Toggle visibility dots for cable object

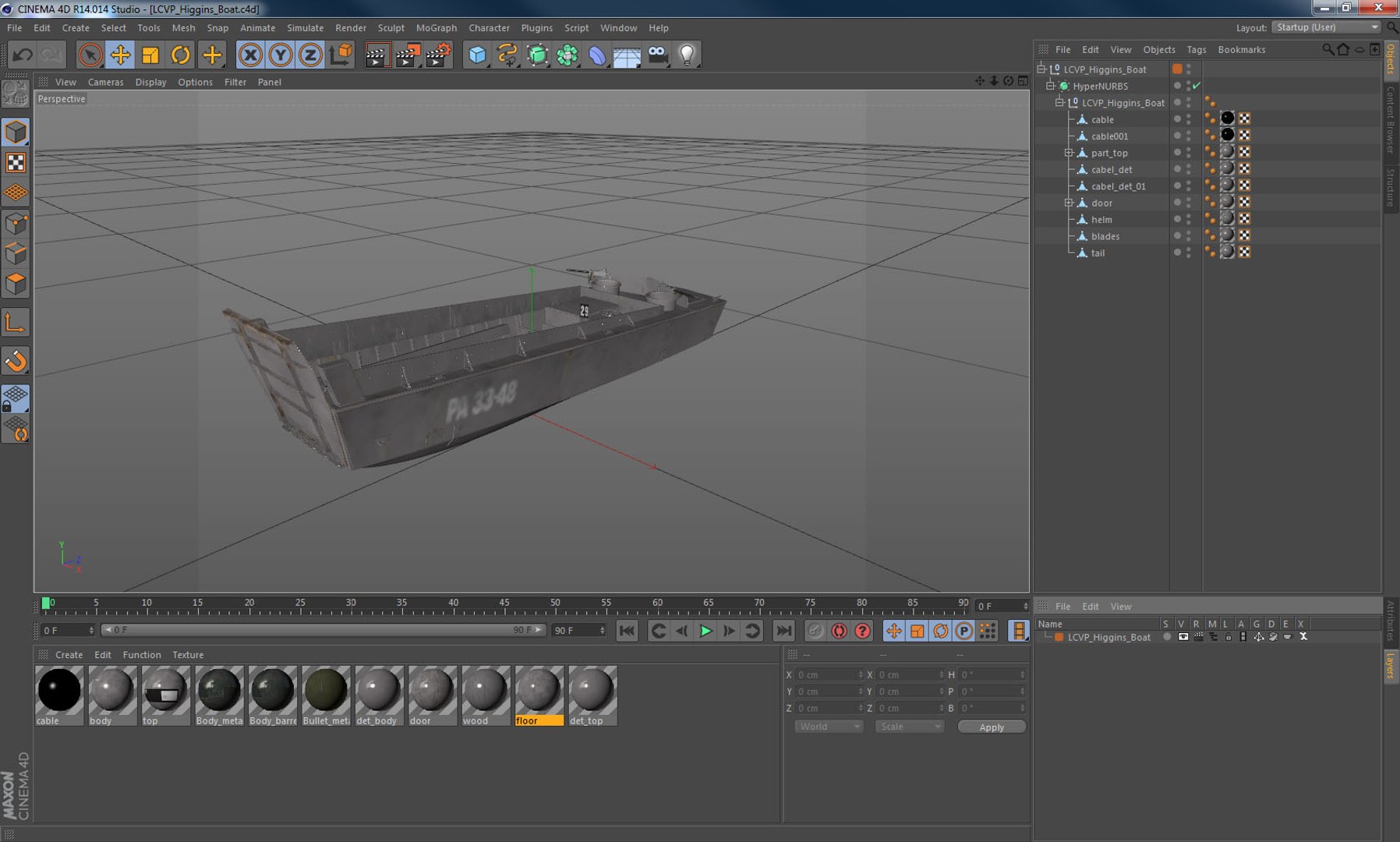pyautogui.click(x=1189, y=119)
